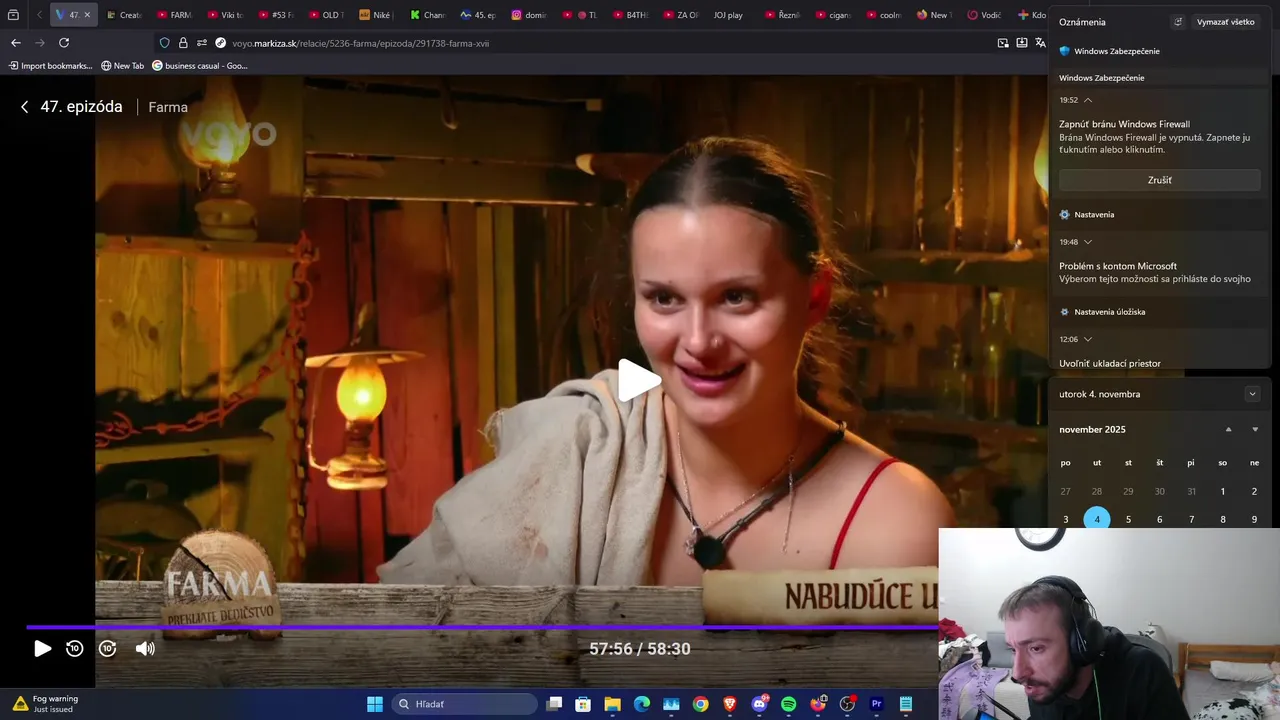Open the New Tab bookmark
This screenshot has height=720, width=1280.
coord(123,66)
